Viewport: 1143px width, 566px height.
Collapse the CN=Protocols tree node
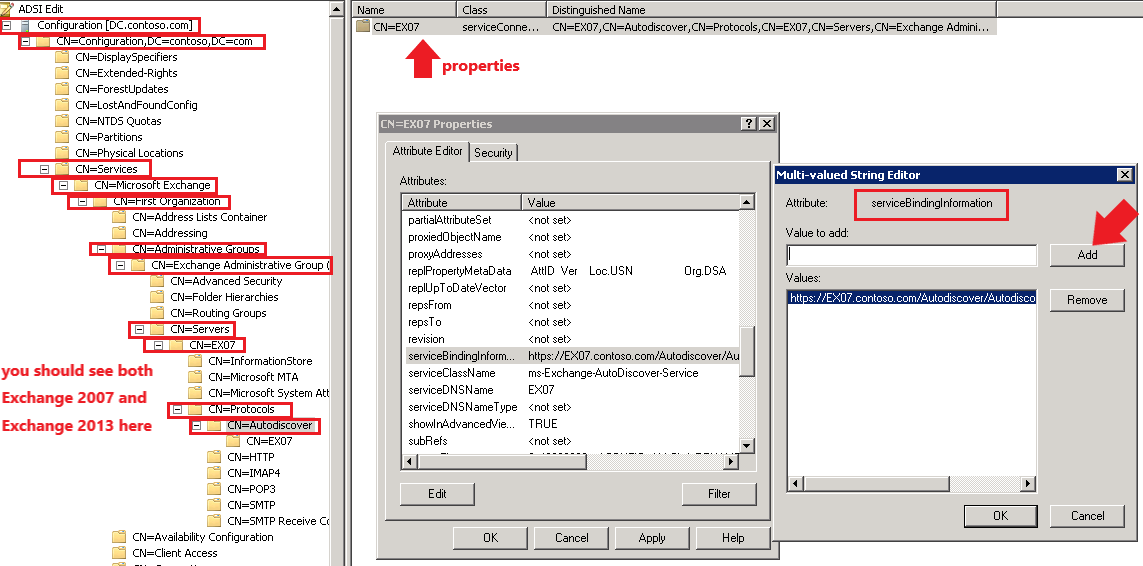click(x=177, y=409)
